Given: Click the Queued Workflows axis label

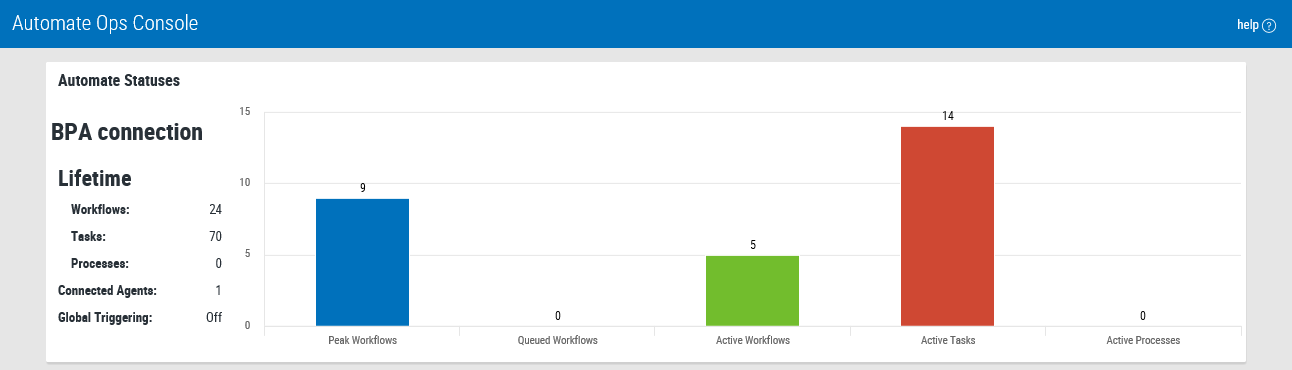Looking at the screenshot, I should (x=557, y=340).
